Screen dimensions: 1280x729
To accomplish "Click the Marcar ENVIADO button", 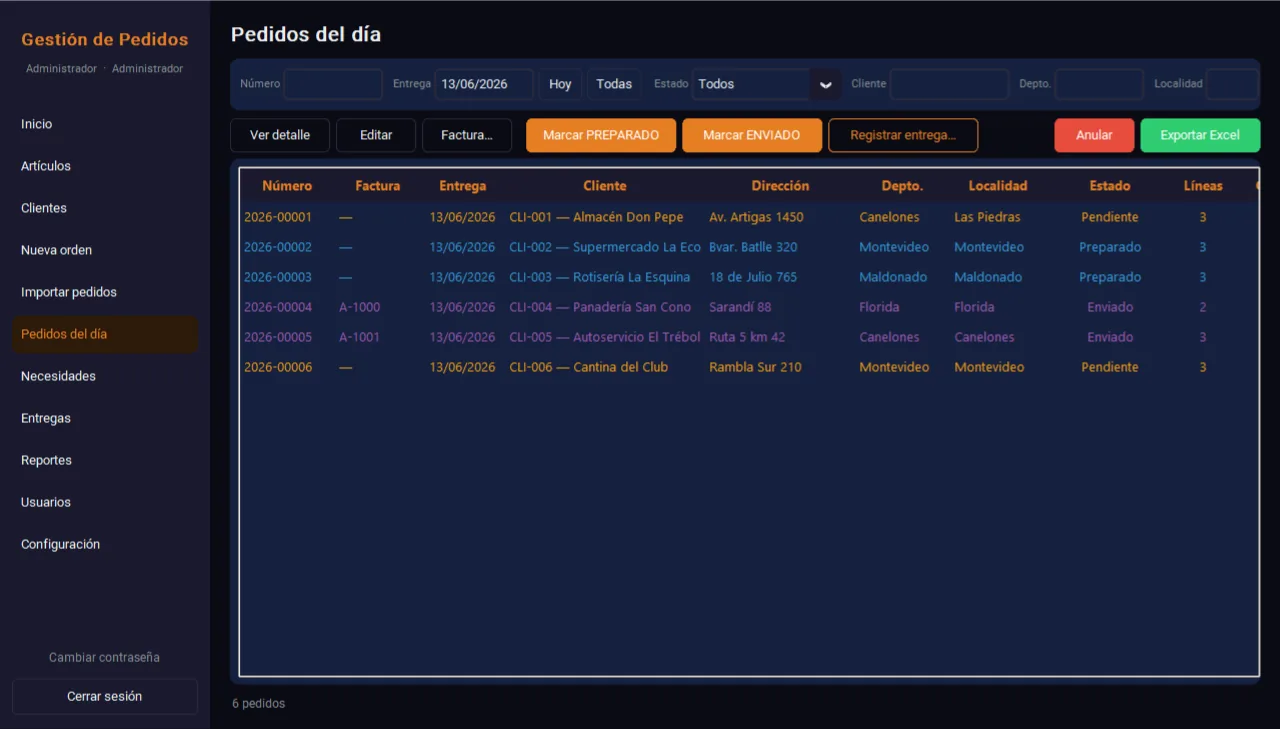I will pyautogui.click(x=752, y=135).
